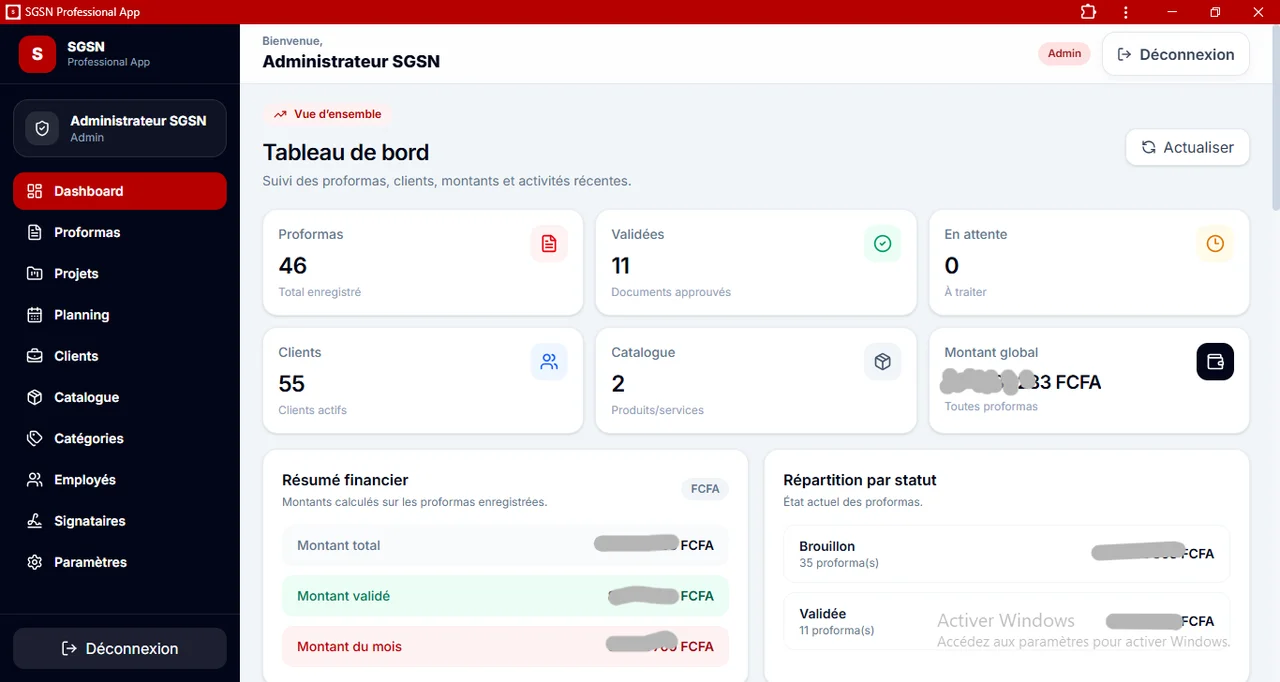Open the Projets section
Image resolution: width=1280 pixels, height=682 pixels.
120,273
